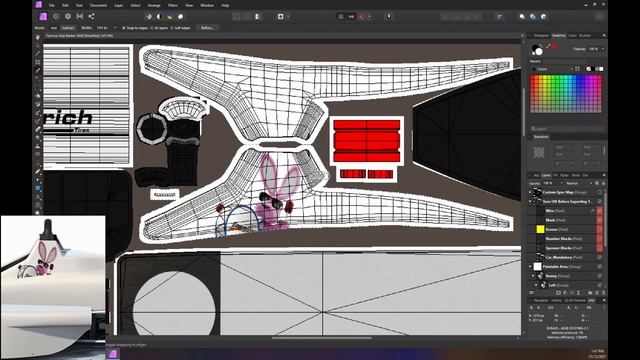Open the File menu
The image size is (640, 360).
[51, 5]
